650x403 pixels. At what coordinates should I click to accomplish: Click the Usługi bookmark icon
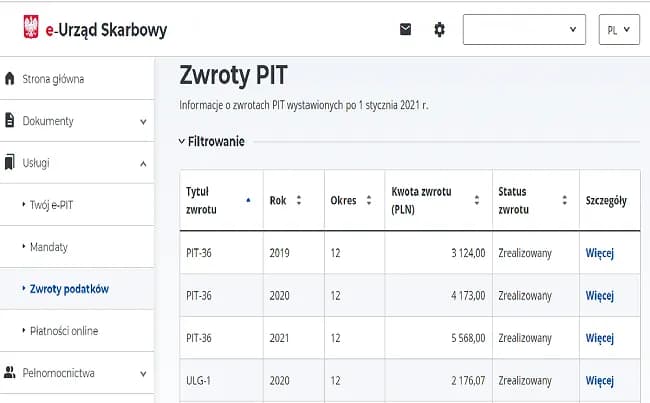[x=10, y=162]
